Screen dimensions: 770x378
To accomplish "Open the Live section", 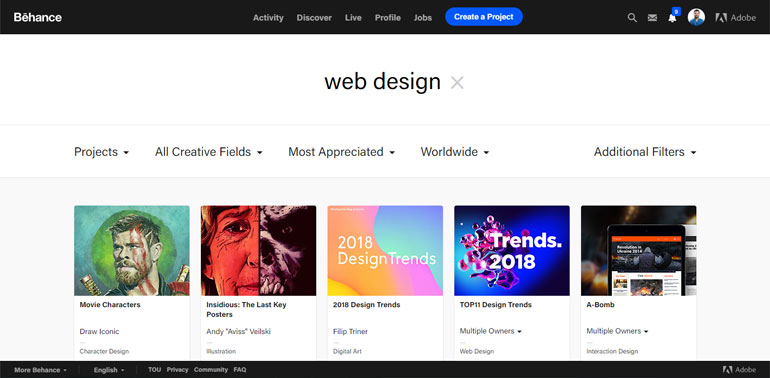I will [x=353, y=18].
